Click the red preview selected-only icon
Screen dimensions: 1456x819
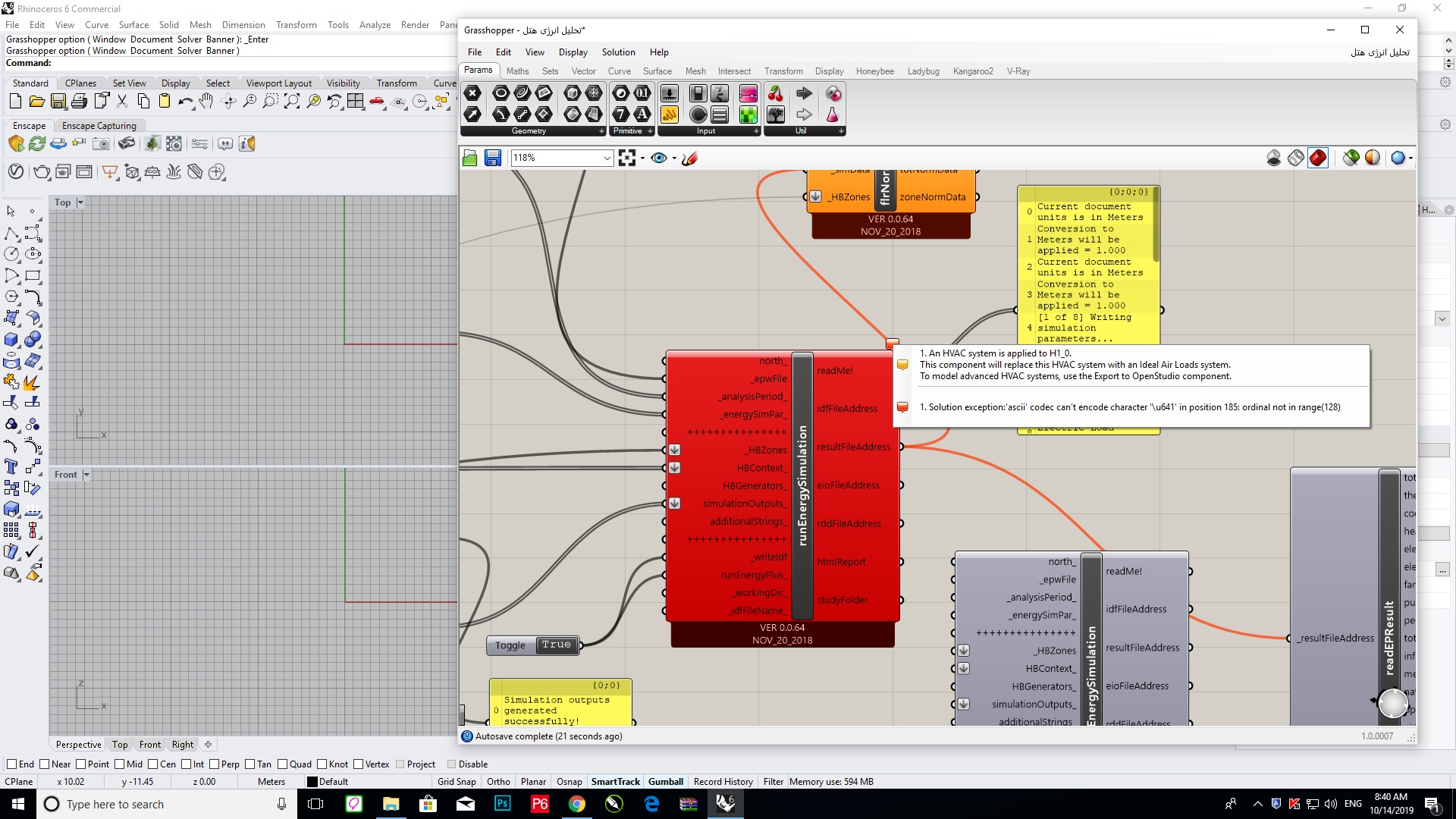(1318, 158)
